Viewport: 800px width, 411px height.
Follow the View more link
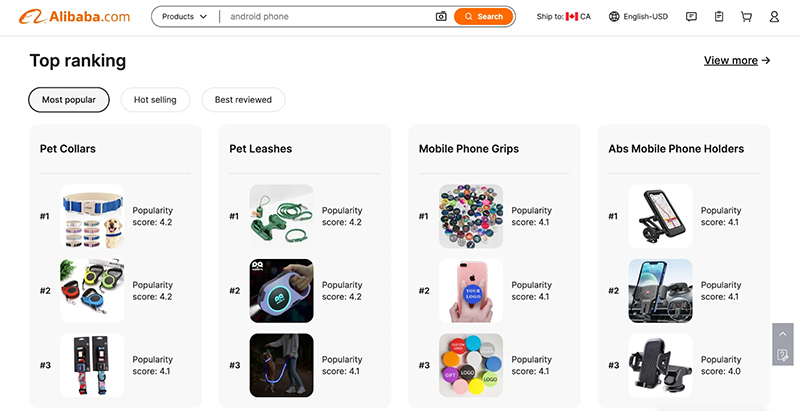click(x=737, y=60)
